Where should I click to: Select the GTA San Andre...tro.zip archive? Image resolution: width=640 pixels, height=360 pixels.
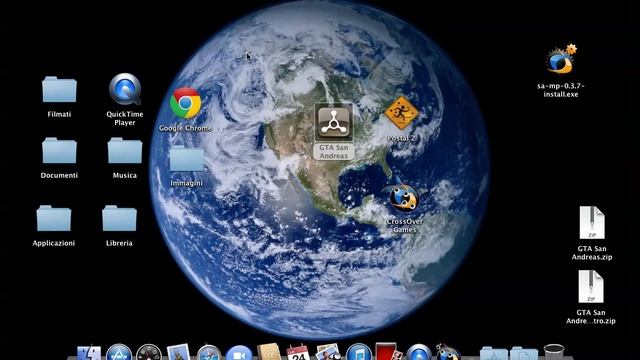[x=591, y=287]
